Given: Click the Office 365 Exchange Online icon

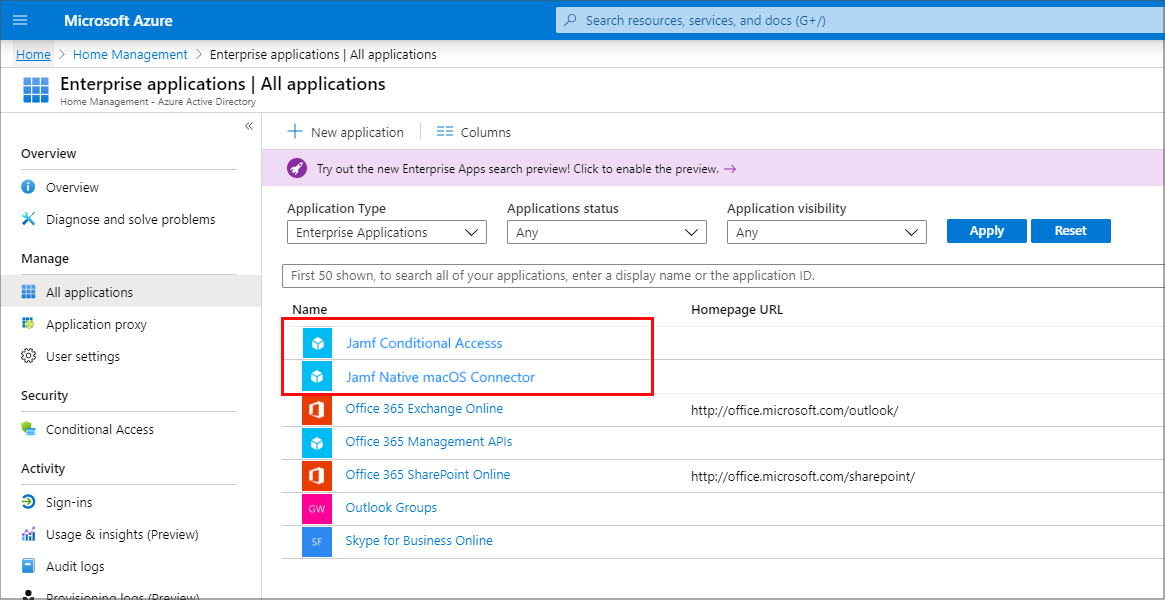Looking at the screenshot, I should click(x=317, y=410).
